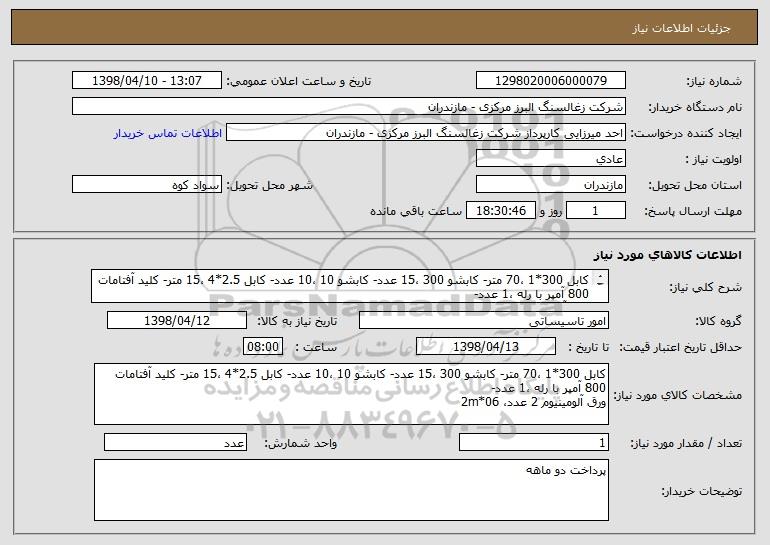The height and width of the screenshot is (545, 770).
Task: Click the time field showing 08:00
Action: [x=263, y=347]
